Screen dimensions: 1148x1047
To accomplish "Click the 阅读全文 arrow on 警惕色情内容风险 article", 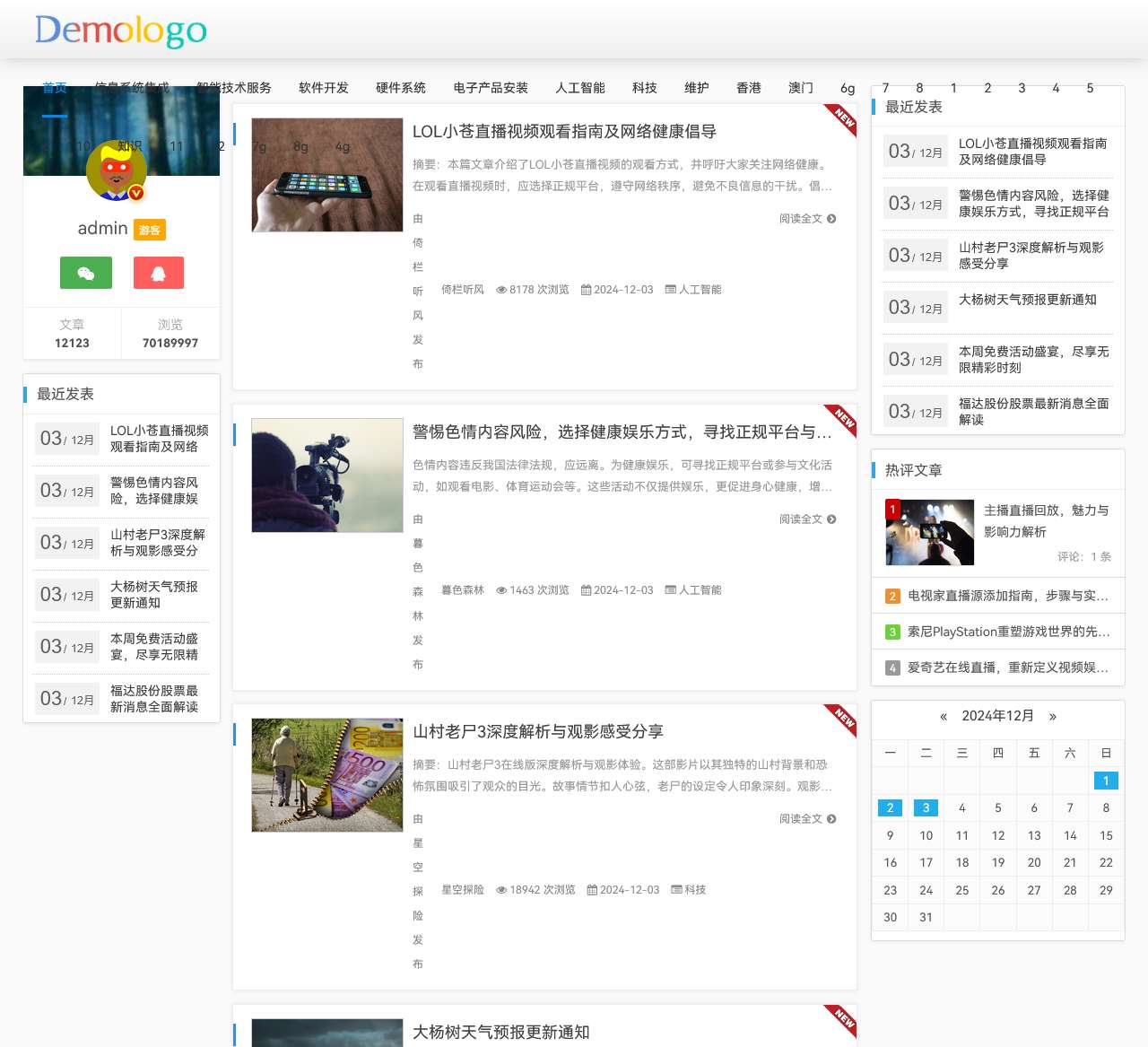I will [x=831, y=519].
